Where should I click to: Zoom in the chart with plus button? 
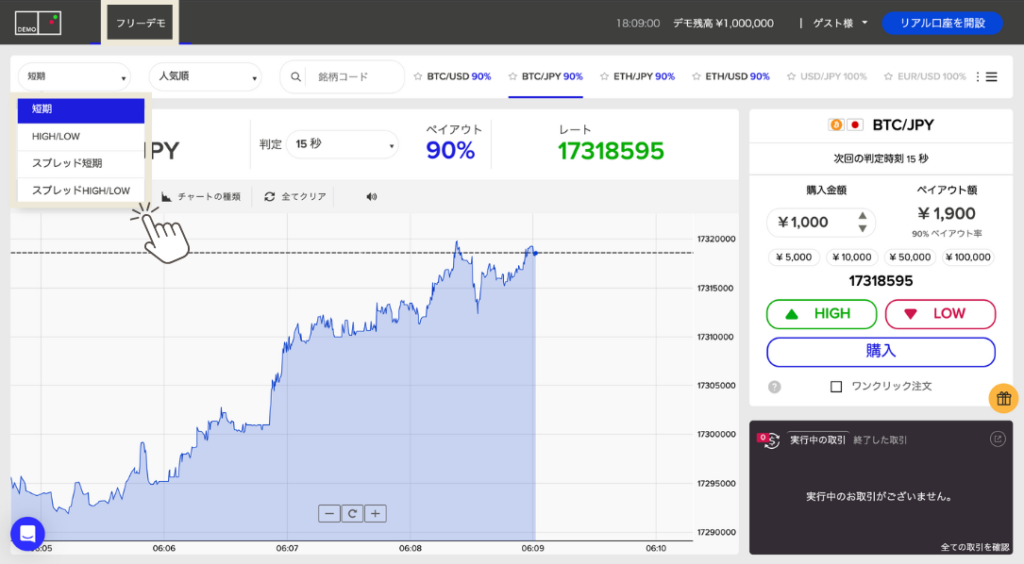coord(375,514)
